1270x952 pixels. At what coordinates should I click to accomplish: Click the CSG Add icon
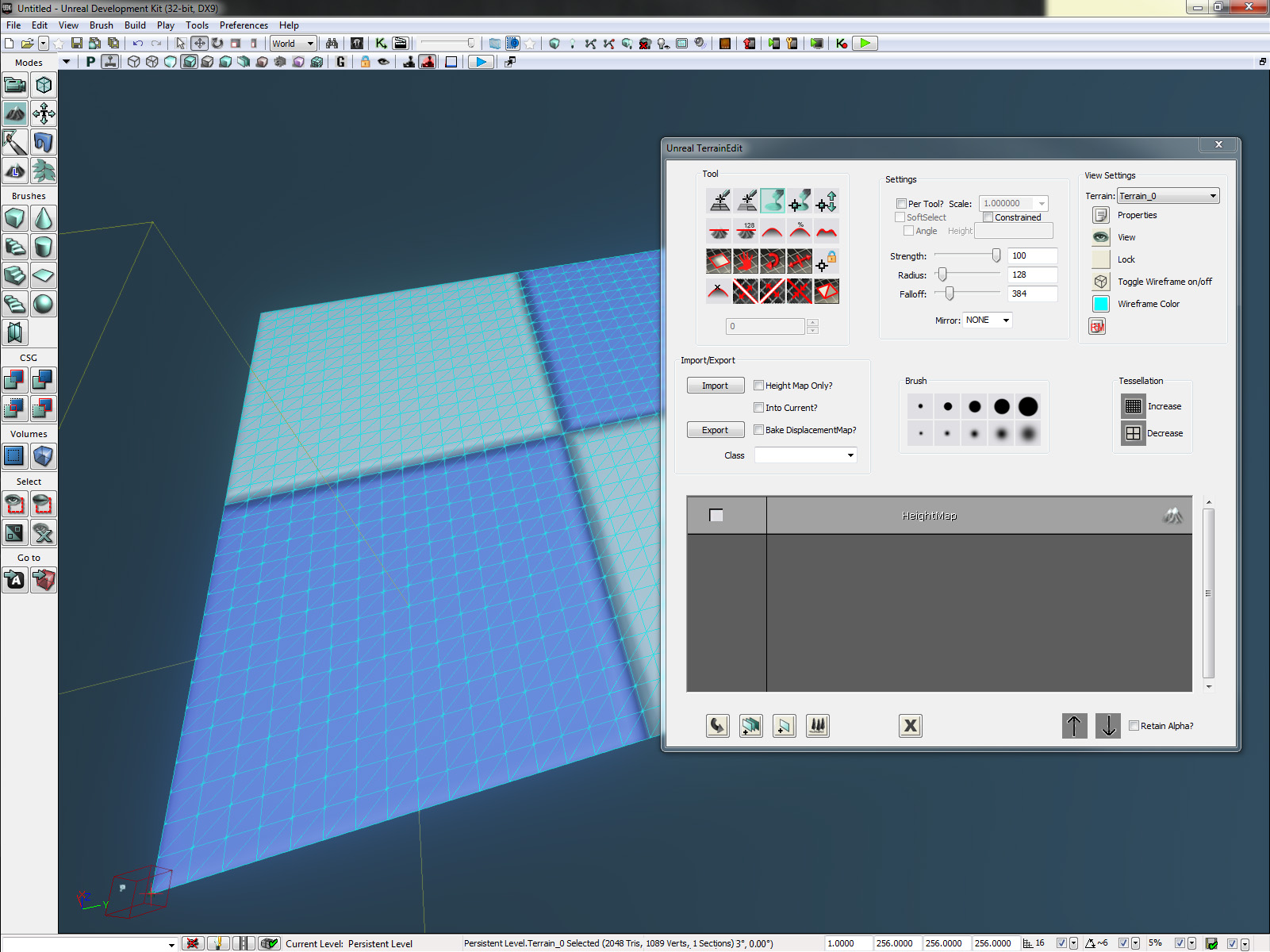coord(15,380)
